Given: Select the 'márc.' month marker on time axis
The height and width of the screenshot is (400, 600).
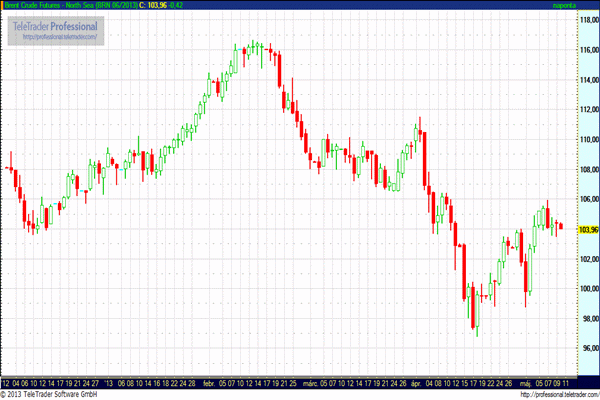Looking at the screenshot, I should click(309, 382).
